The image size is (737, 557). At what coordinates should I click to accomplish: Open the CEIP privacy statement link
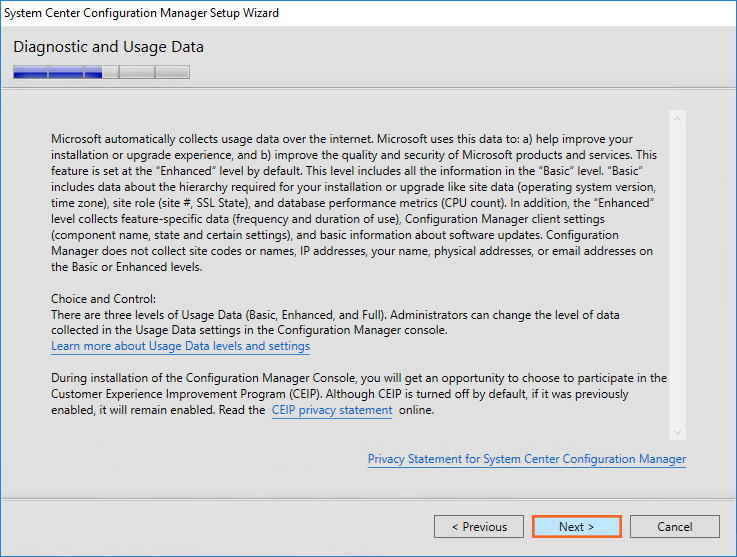(x=332, y=410)
